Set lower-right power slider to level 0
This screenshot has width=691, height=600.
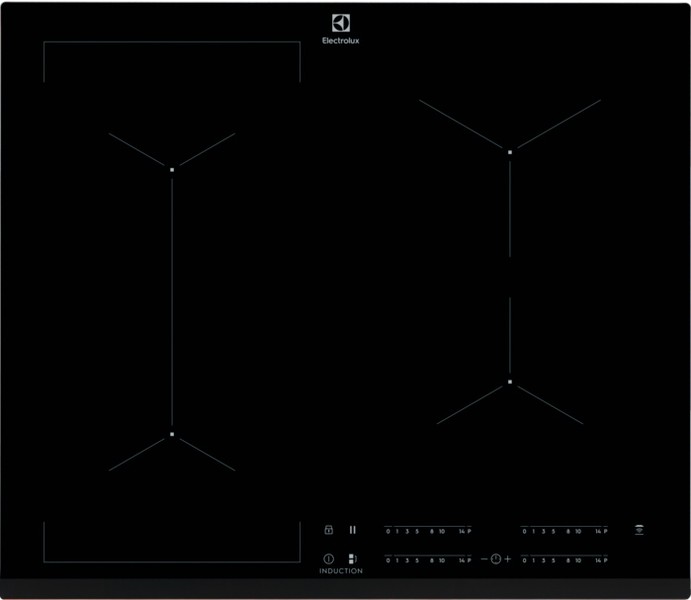click(x=525, y=560)
